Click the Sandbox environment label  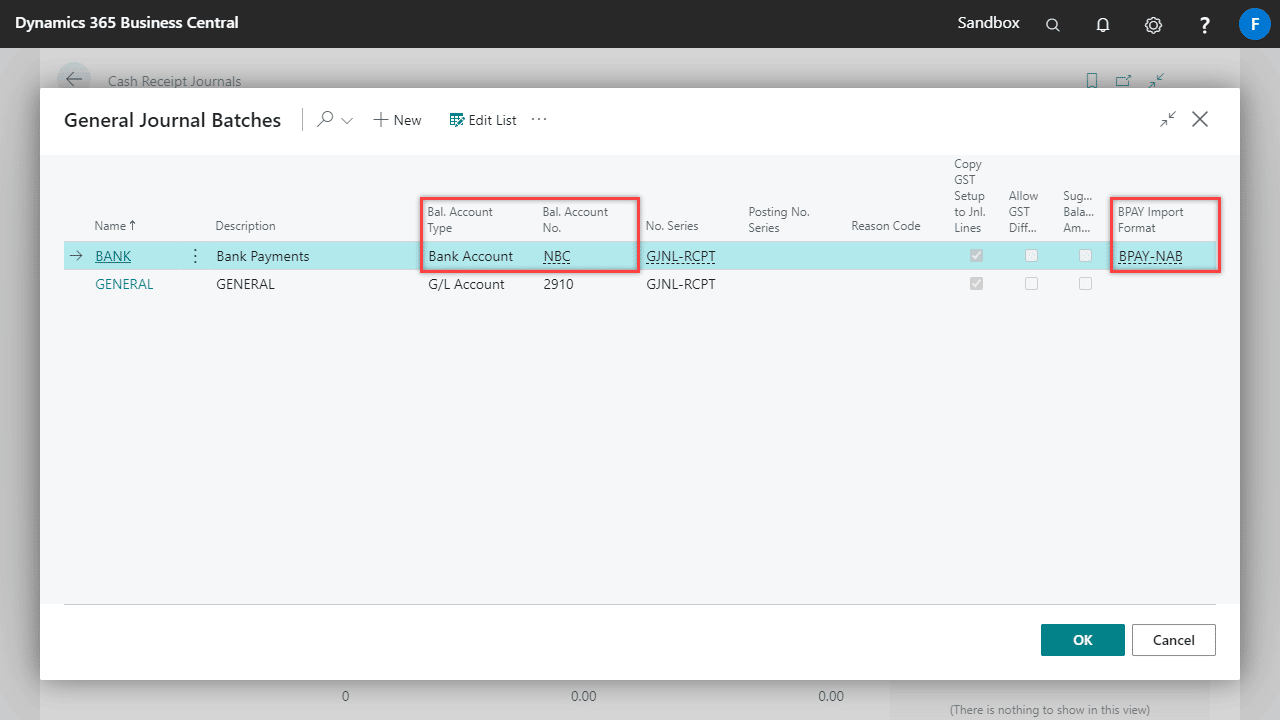tap(988, 22)
